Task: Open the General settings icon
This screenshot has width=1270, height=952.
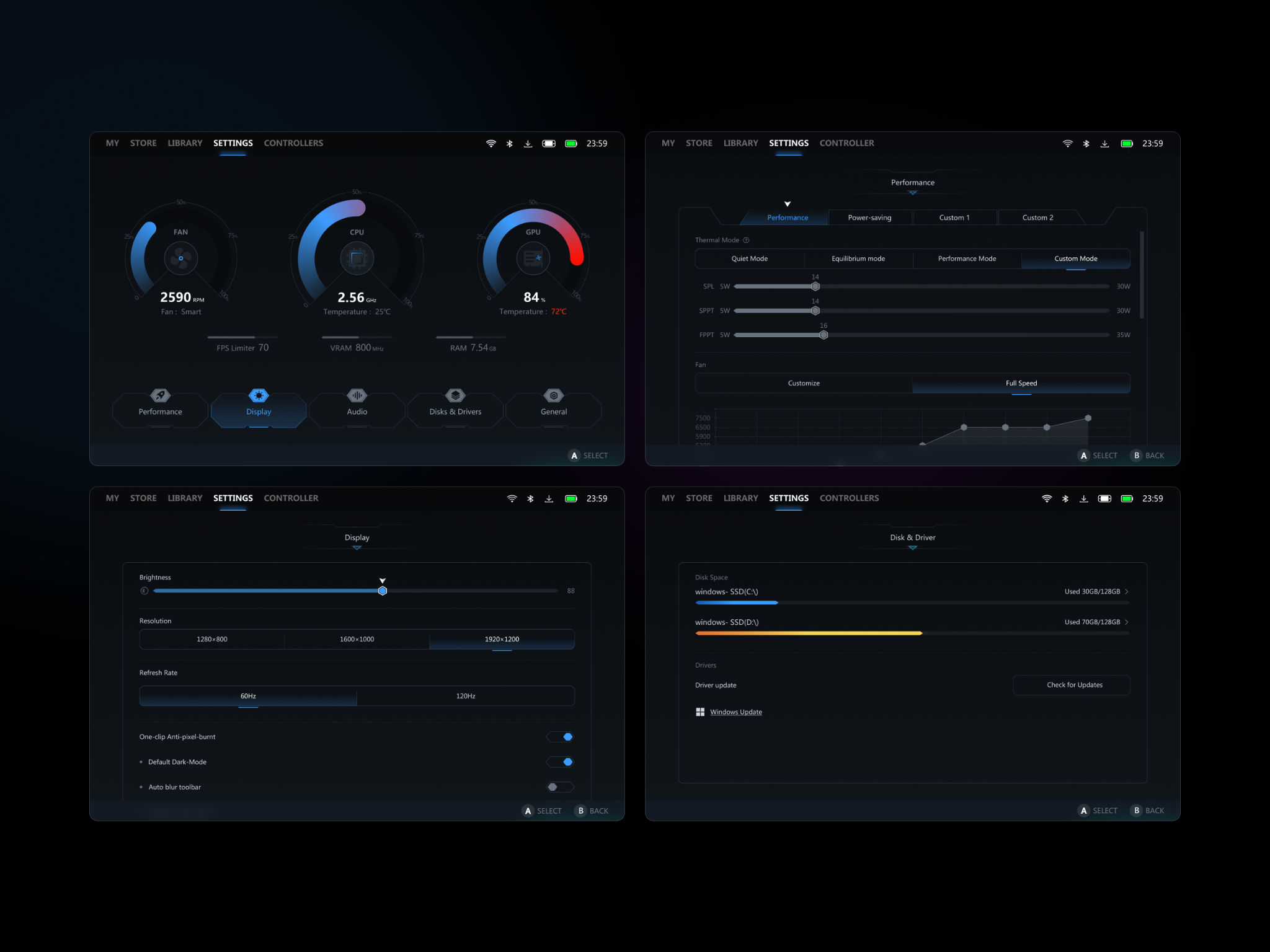Action: pos(553,395)
